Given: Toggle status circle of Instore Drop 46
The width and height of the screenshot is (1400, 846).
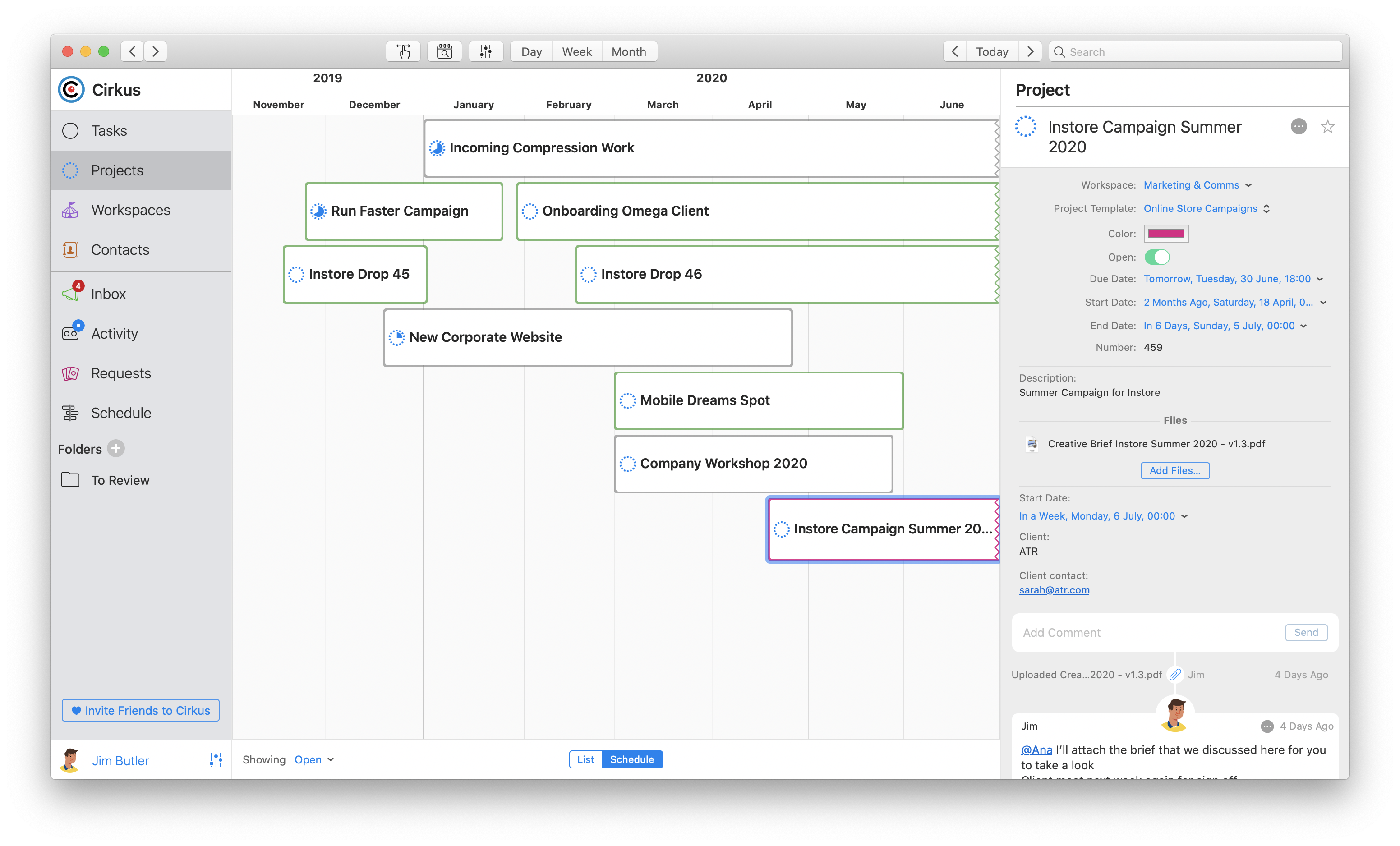Looking at the screenshot, I should point(588,275).
